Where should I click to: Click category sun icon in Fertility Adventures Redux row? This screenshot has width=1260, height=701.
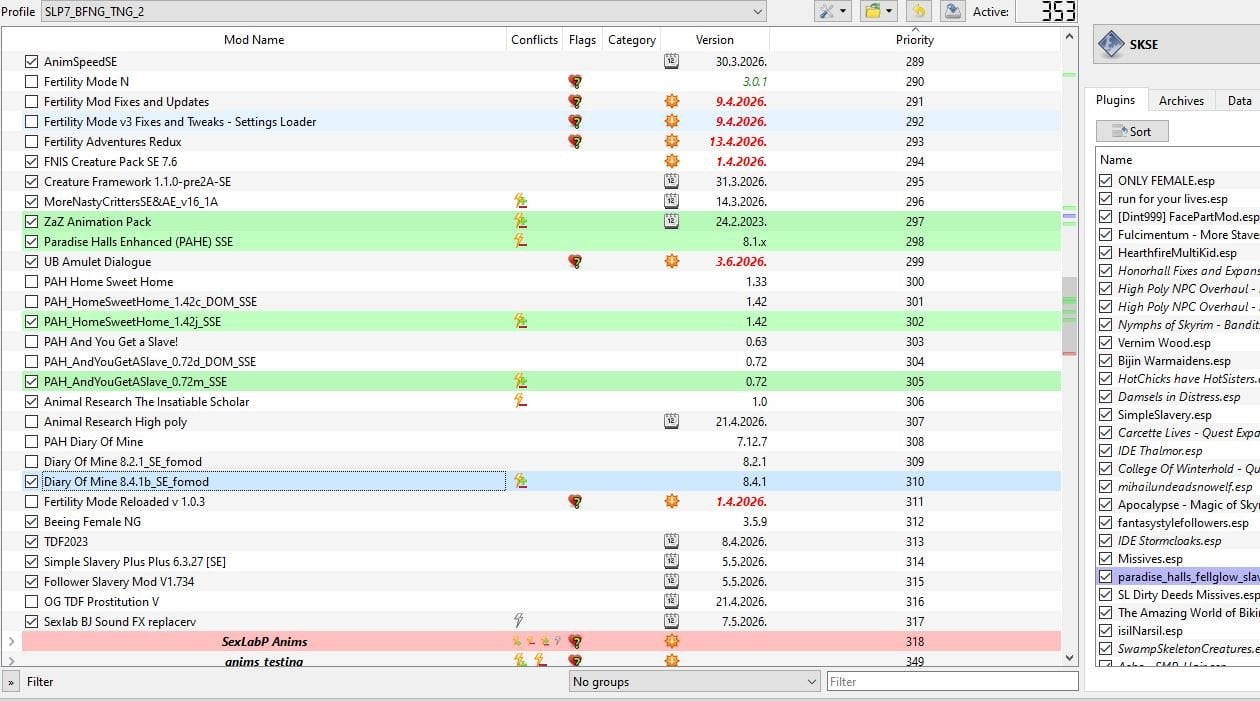pos(671,142)
